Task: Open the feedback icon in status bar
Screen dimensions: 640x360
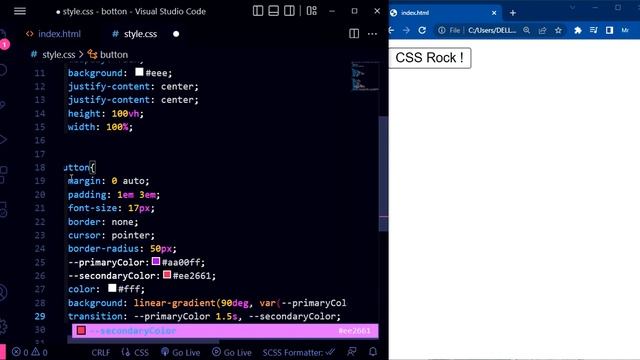Action: click(x=351, y=352)
